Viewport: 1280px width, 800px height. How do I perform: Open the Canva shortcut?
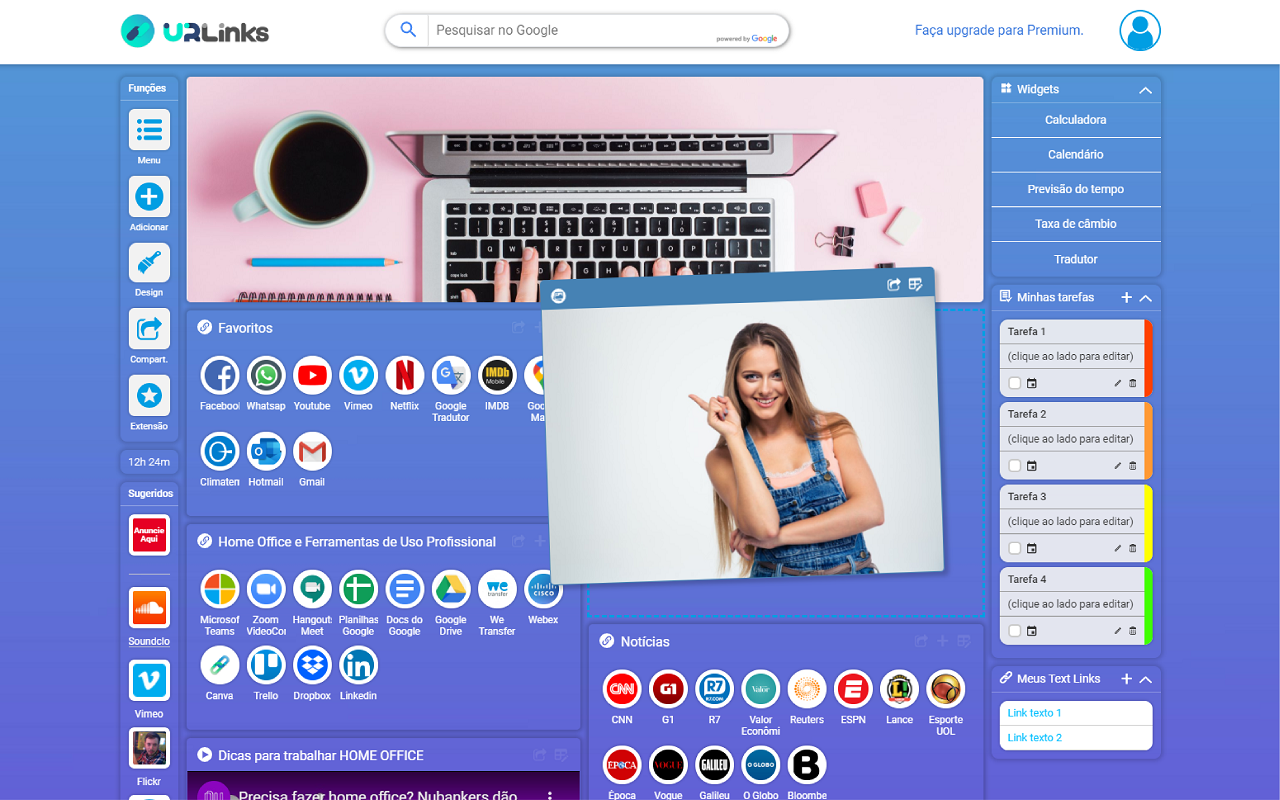pos(220,666)
